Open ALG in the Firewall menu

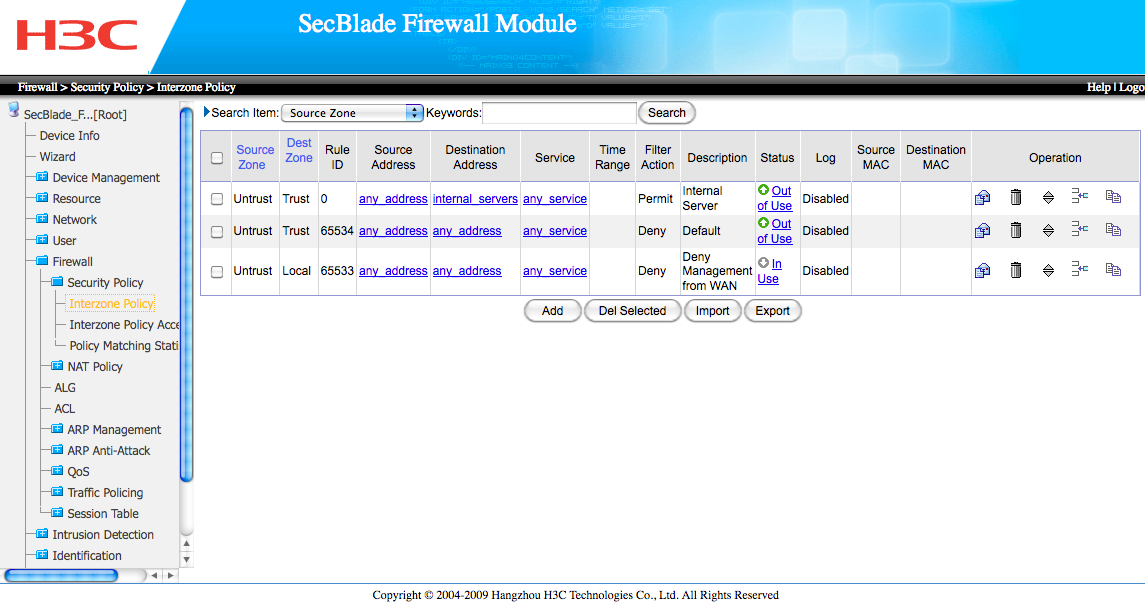pyautogui.click(x=65, y=388)
